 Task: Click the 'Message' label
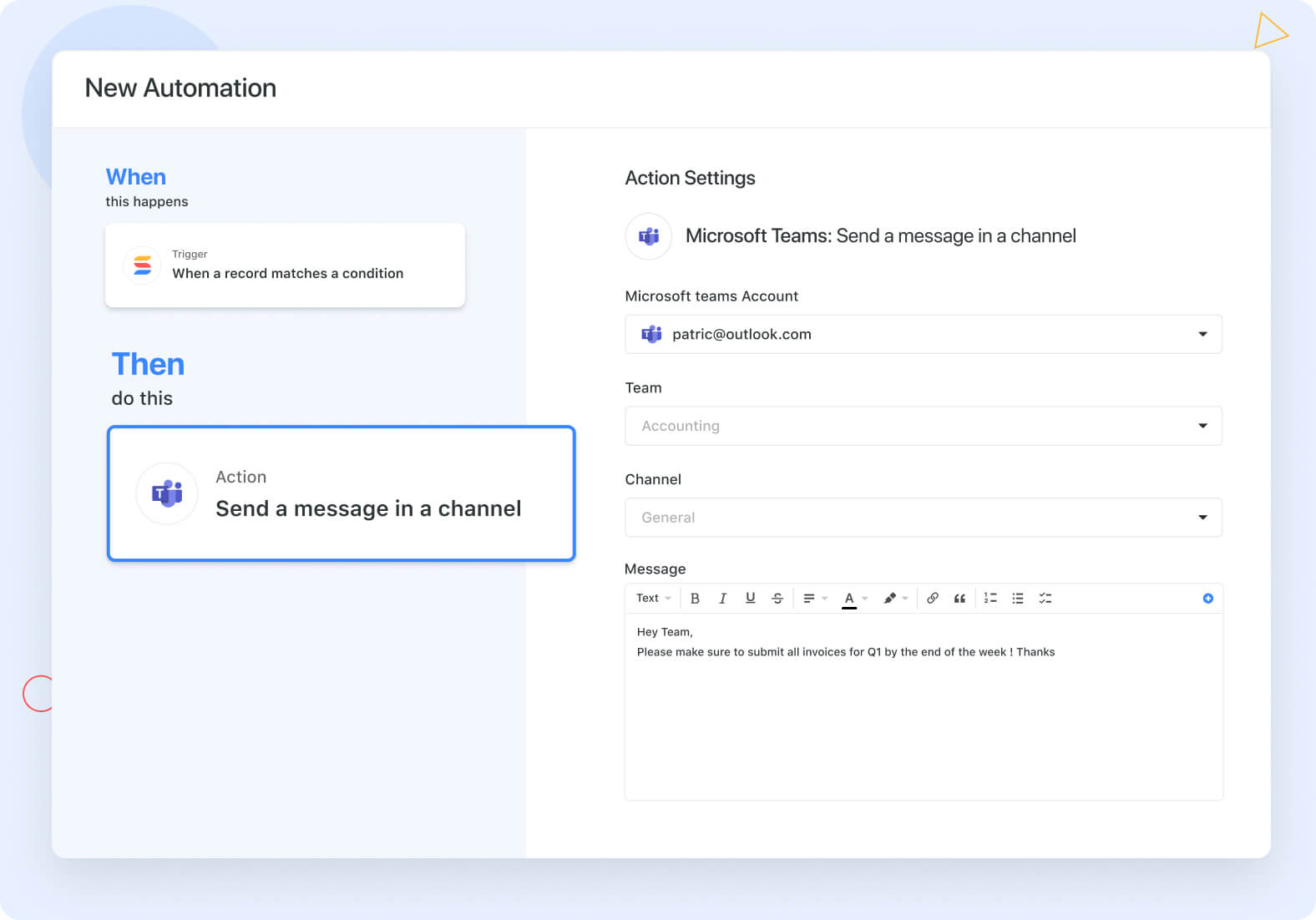(x=655, y=569)
